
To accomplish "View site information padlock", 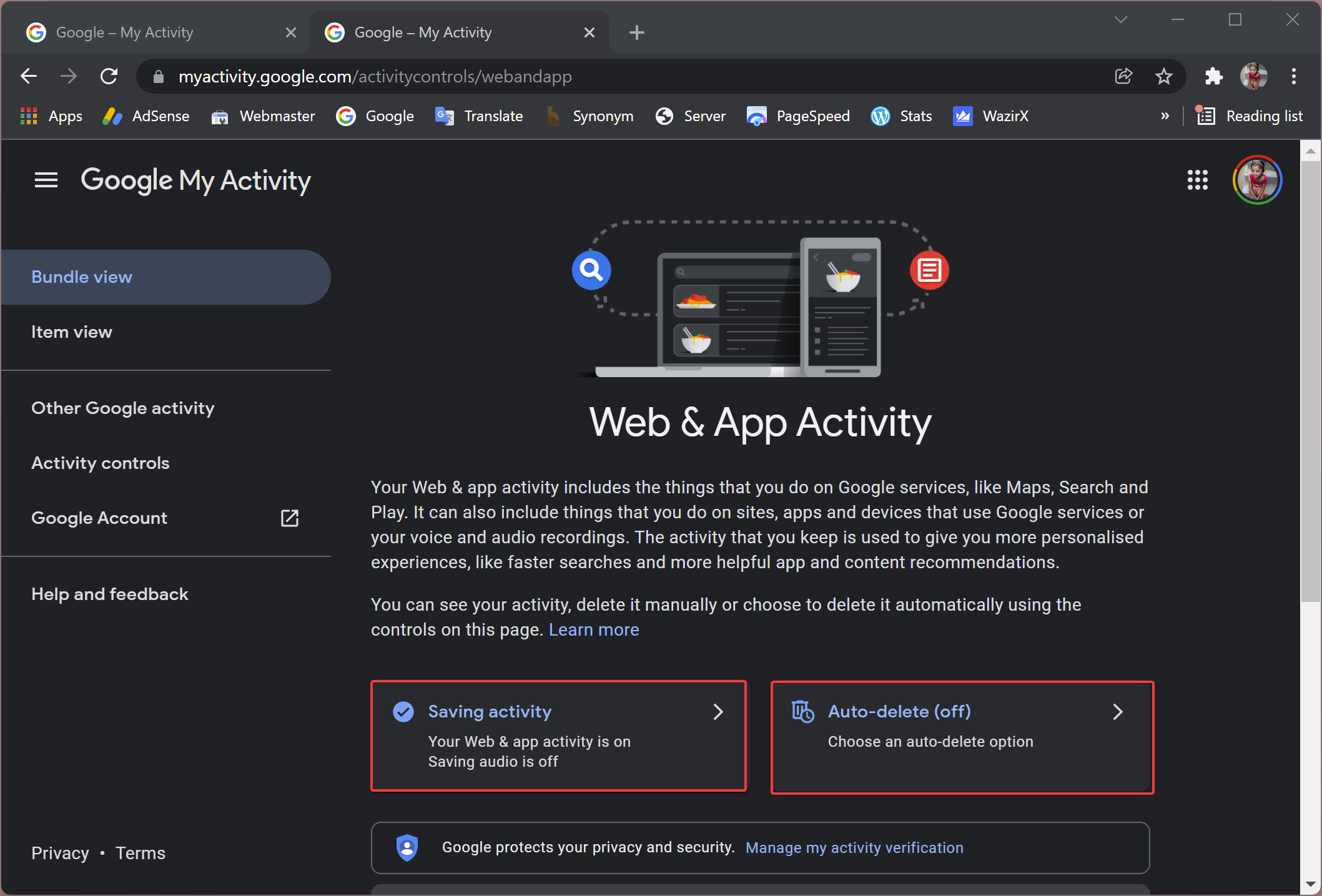I will point(159,76).
